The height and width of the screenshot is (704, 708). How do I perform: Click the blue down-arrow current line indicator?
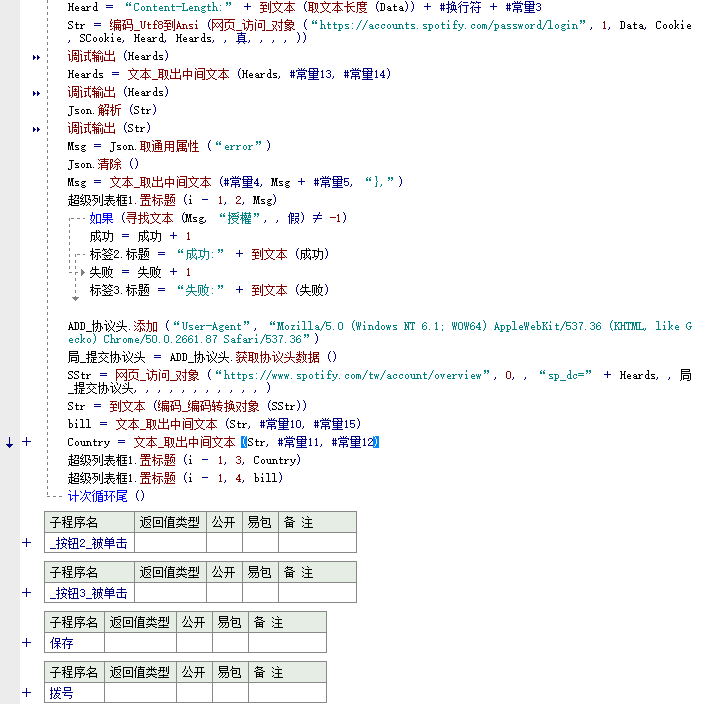point(10,442)
